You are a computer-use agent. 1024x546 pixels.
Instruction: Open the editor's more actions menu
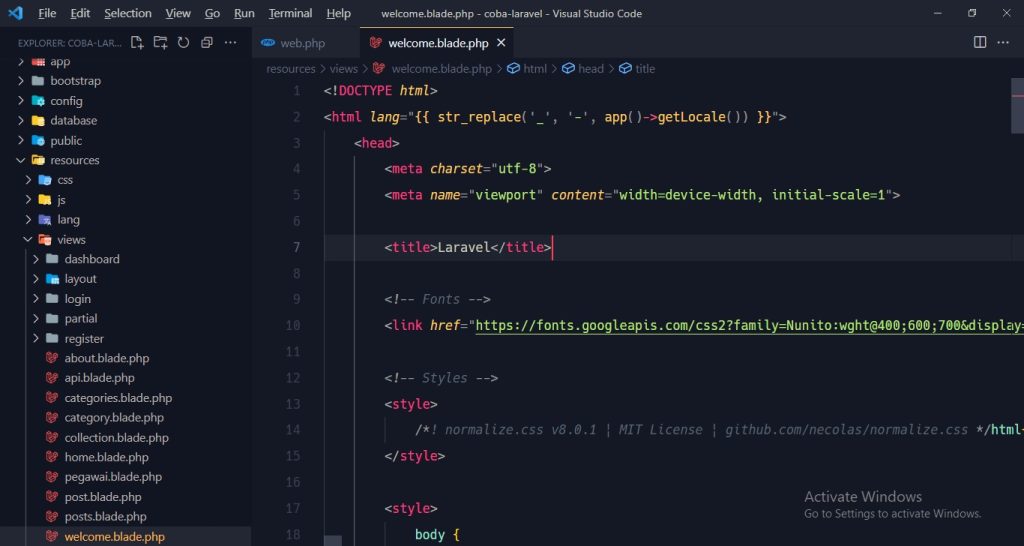(x=1006, y=43)
